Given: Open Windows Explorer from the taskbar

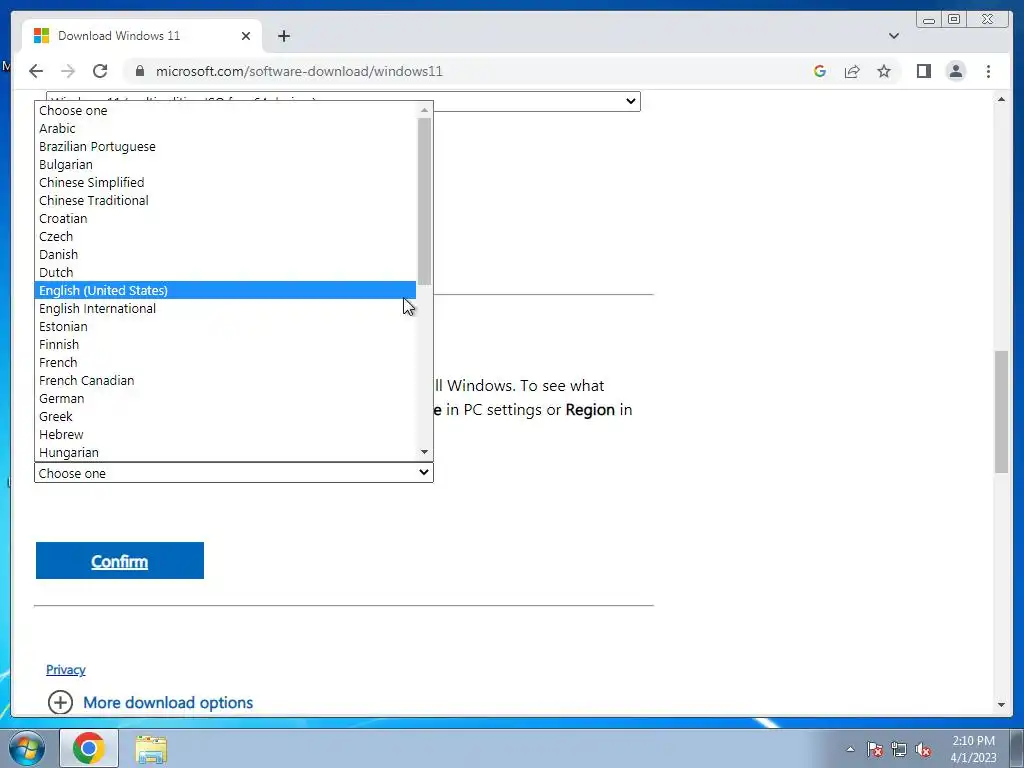Looking at the screenshot, I should [151, 748].
